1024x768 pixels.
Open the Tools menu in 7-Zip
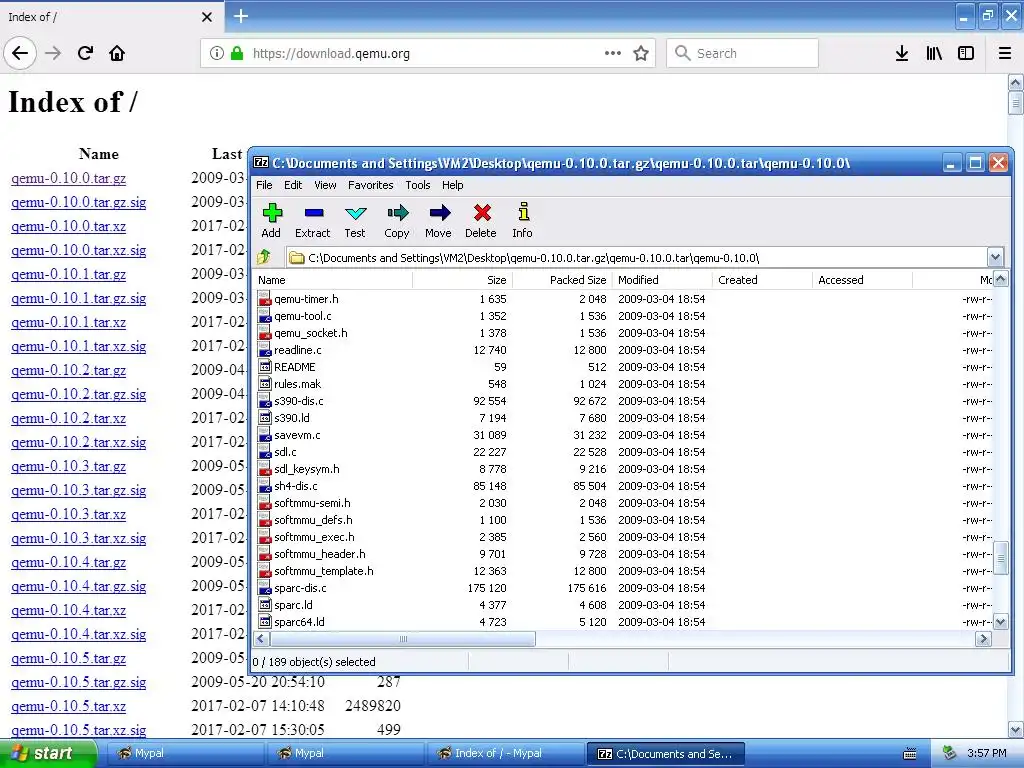point(418,185)
